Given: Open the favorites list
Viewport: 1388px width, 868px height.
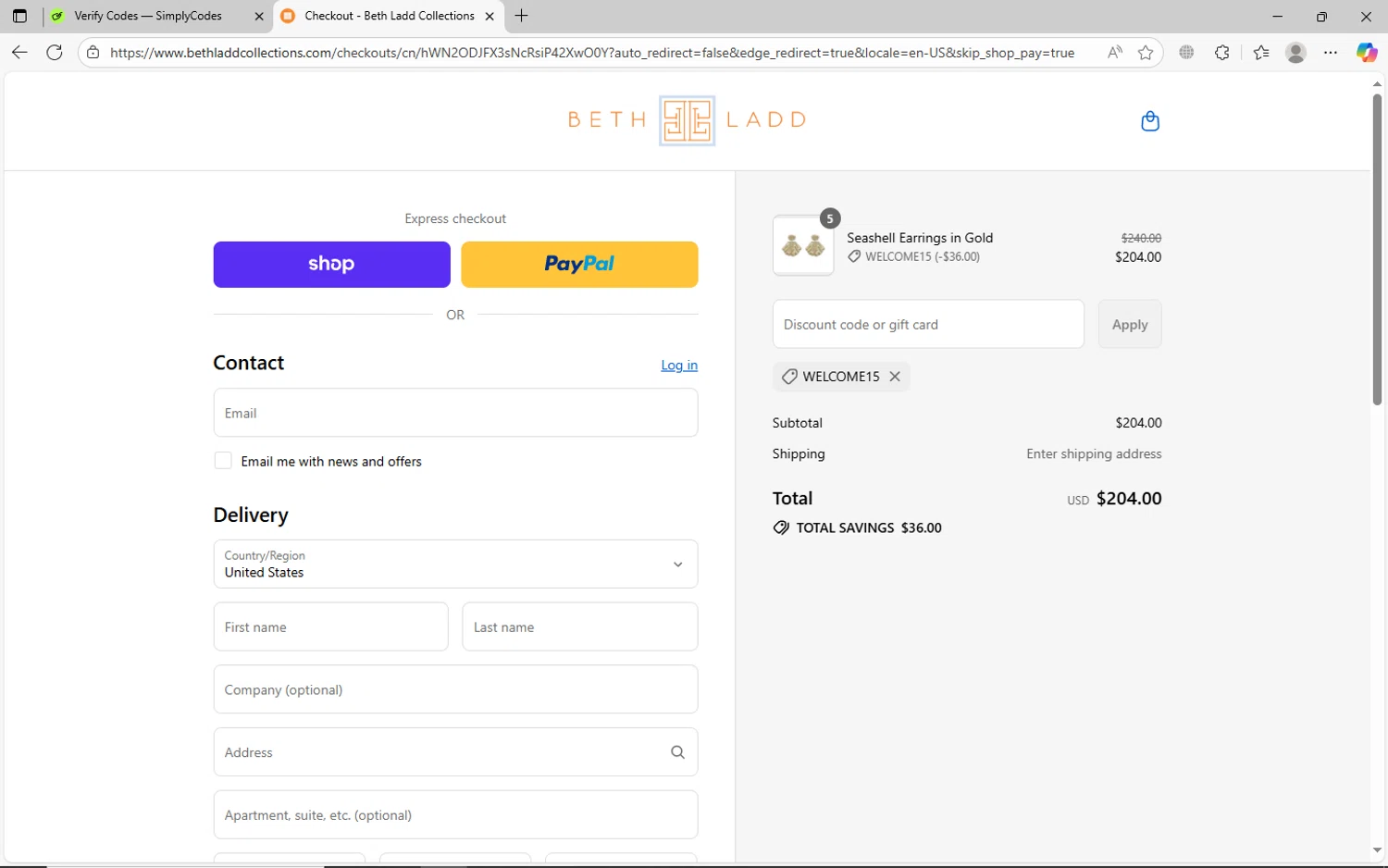Looking at the screenshot, I should pyautogui.click(x=1261, y=53).
